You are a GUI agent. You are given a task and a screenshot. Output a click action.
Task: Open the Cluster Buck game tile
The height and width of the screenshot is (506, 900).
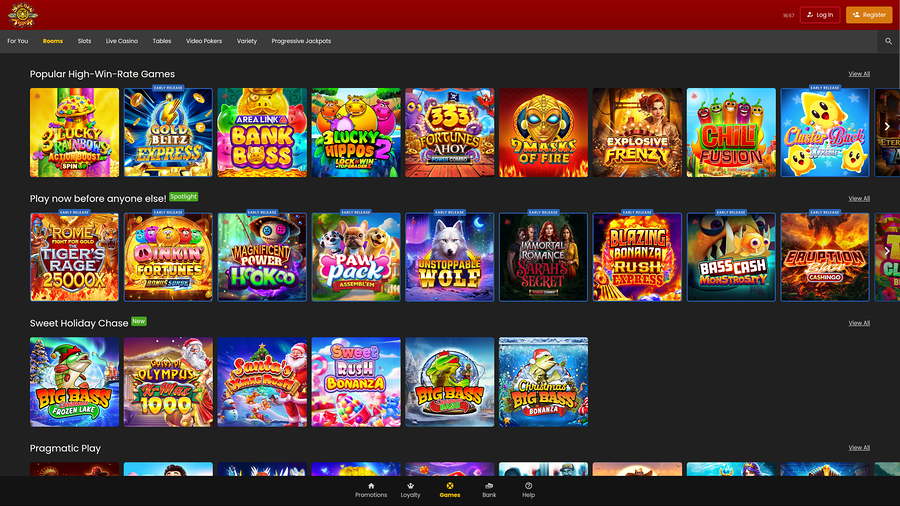pos(825,133)
